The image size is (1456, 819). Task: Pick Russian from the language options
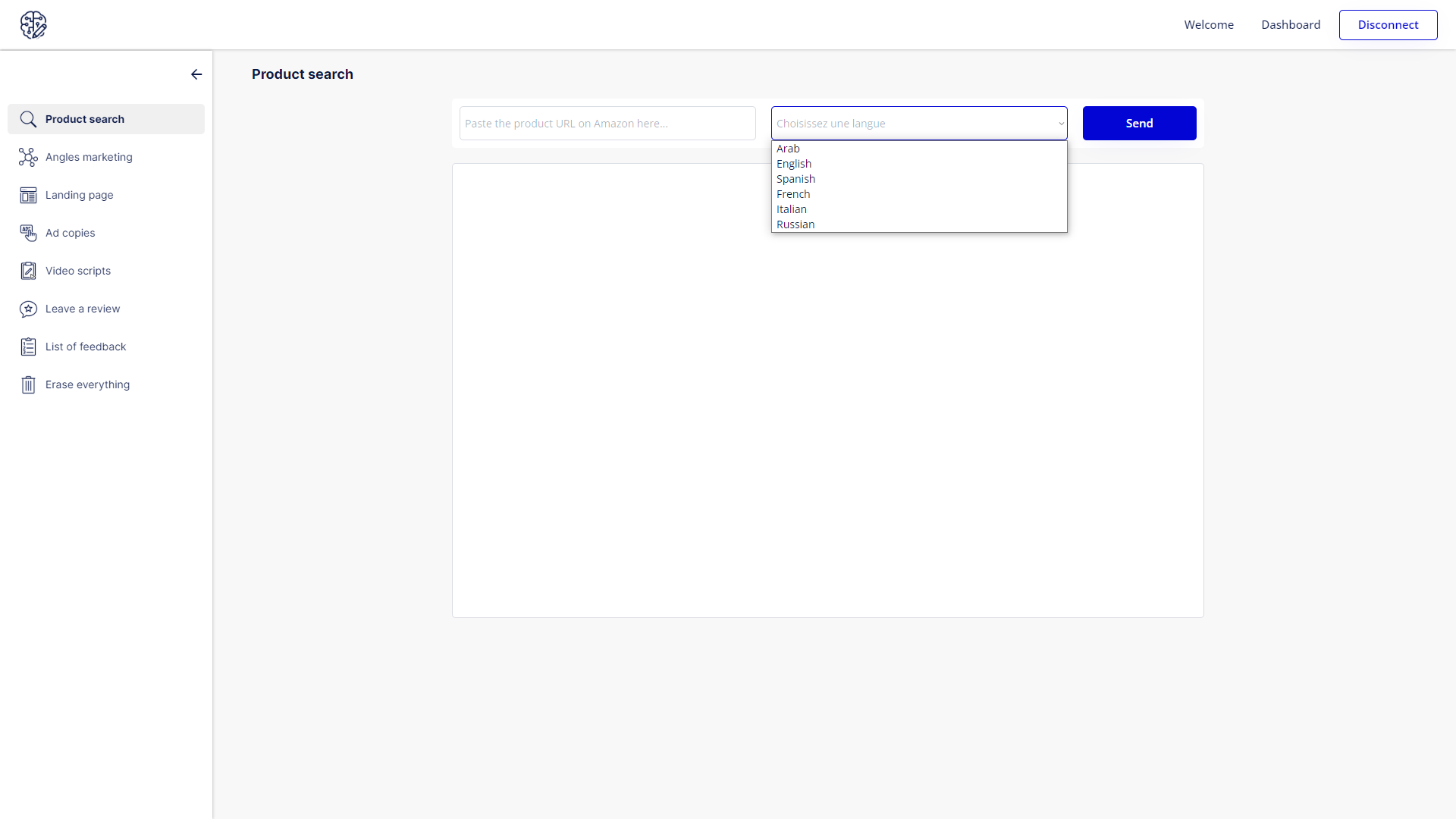click(x=795, y=224)
